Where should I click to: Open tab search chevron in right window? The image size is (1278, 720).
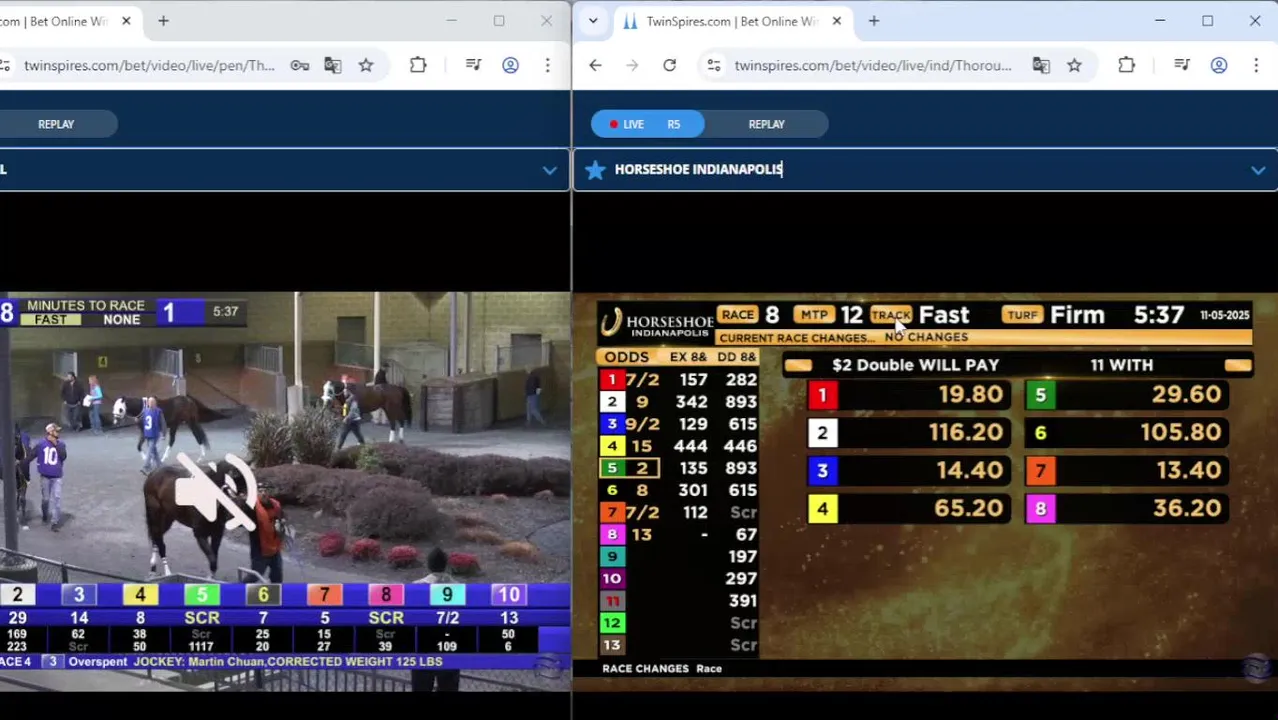pyautogui.click(x=593, y=21)
